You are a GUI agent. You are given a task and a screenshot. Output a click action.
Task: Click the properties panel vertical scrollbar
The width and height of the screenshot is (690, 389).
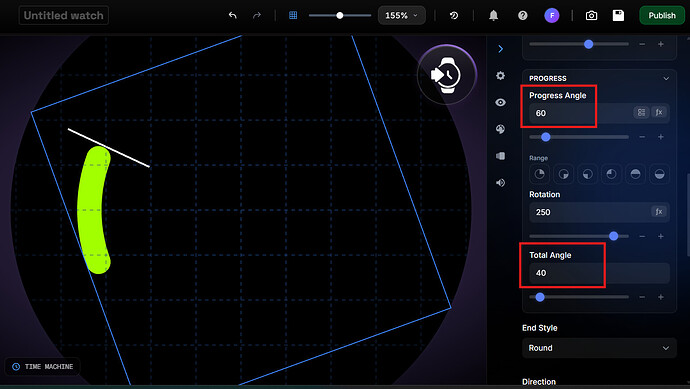pos(688,215)
